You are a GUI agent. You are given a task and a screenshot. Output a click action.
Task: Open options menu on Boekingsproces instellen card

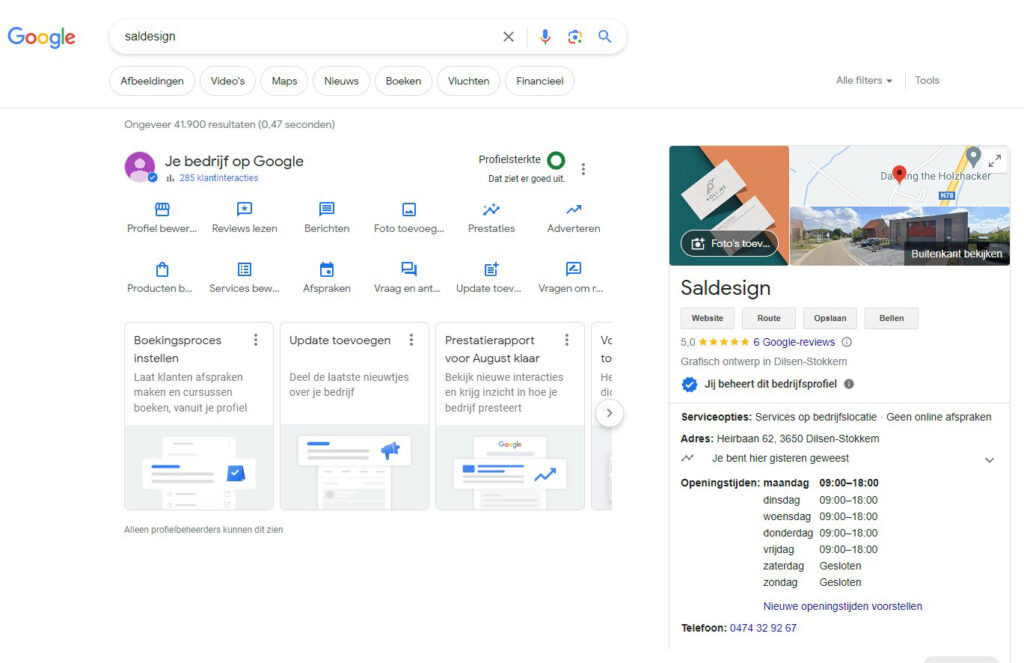point(255,340)
